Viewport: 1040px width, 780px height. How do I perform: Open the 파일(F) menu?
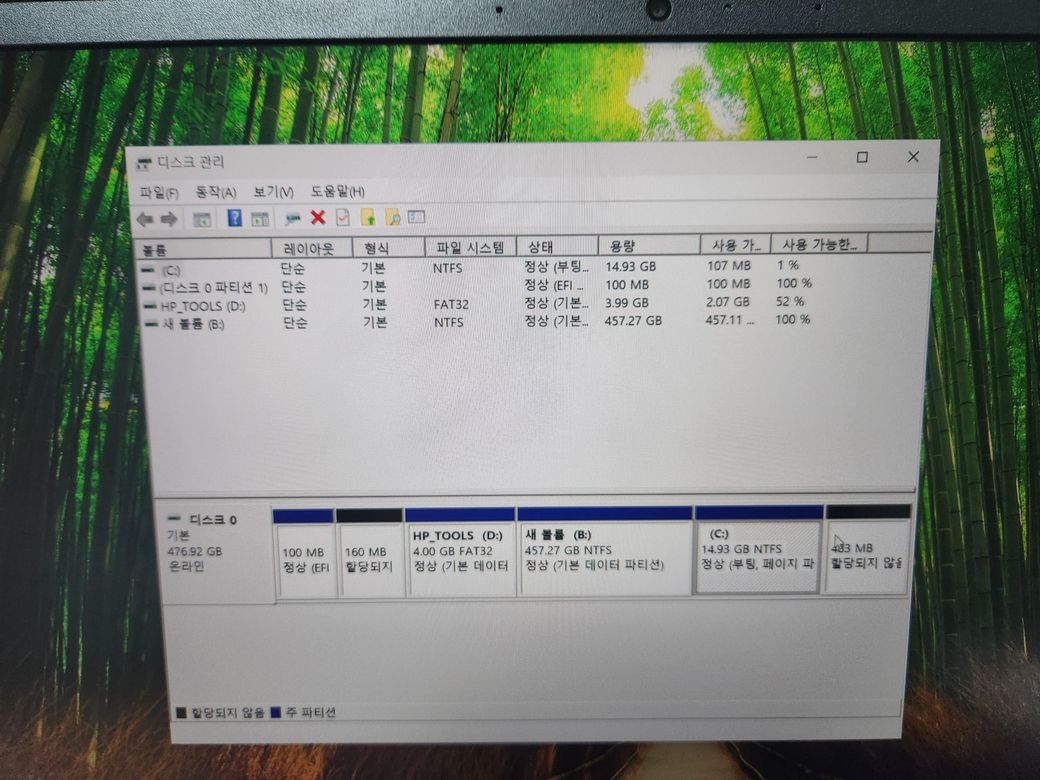pyautogui.click(x=159, y=192)
